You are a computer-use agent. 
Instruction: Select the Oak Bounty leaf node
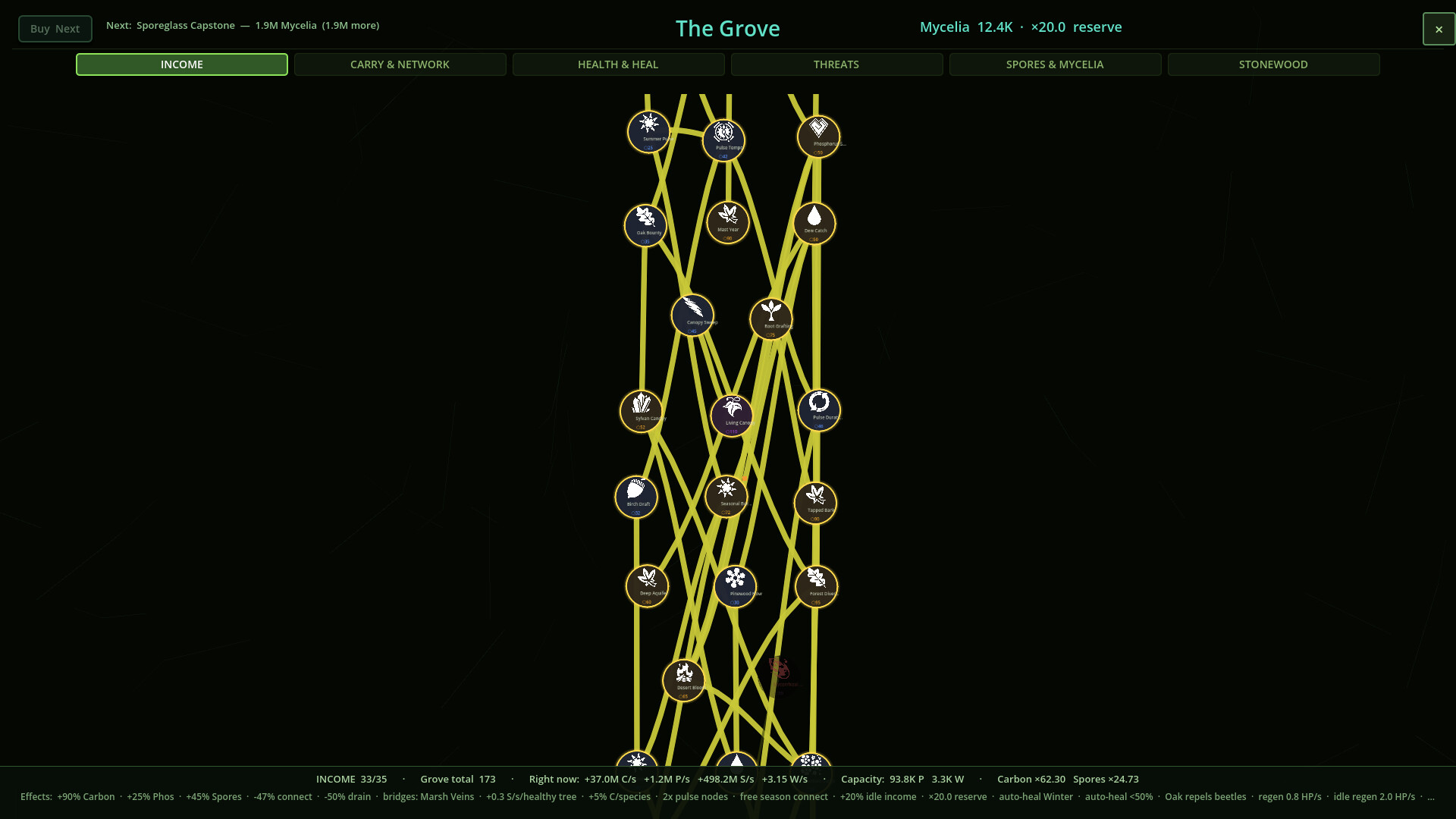pos(645,225)
